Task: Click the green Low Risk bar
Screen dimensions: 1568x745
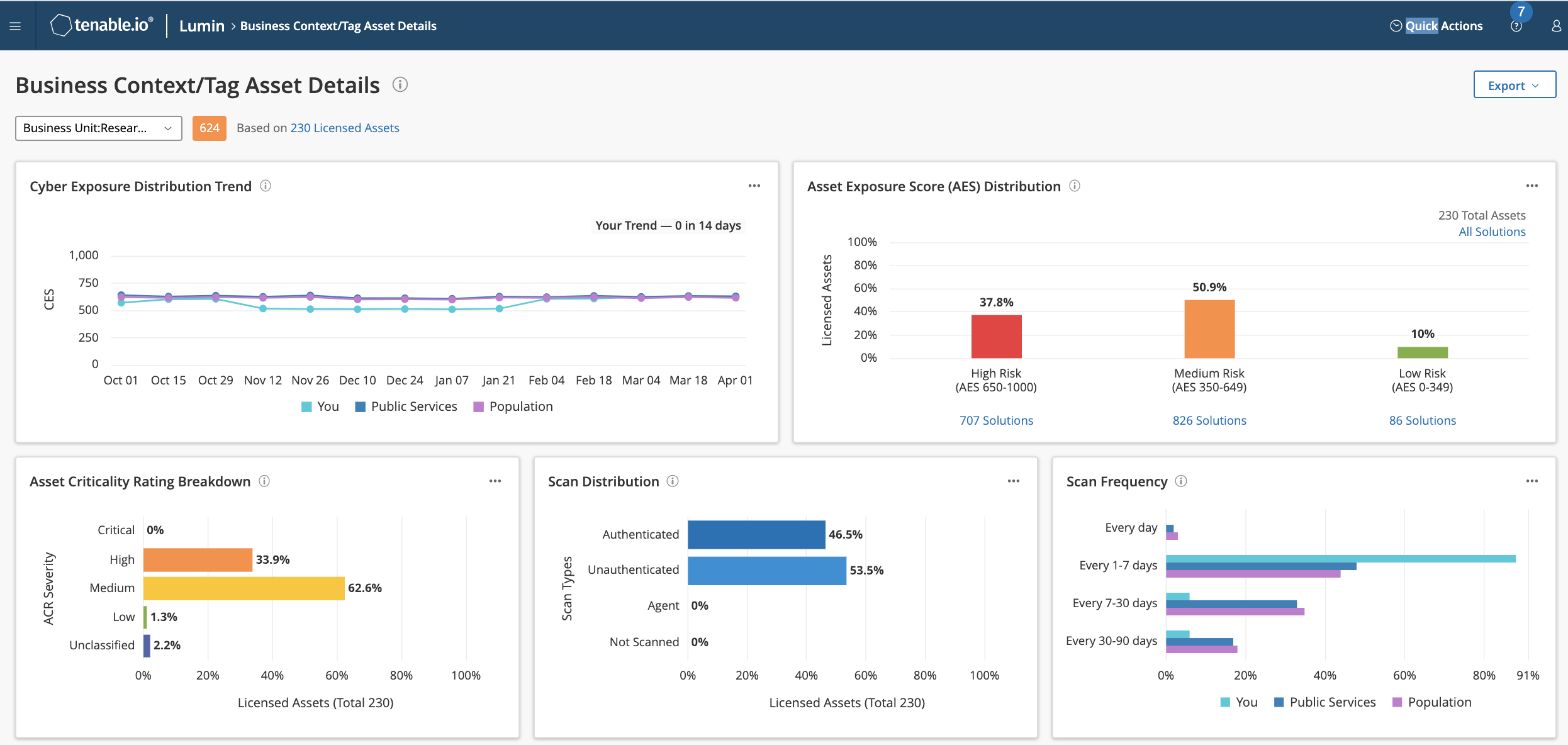Action: [x=1423, y=352]
